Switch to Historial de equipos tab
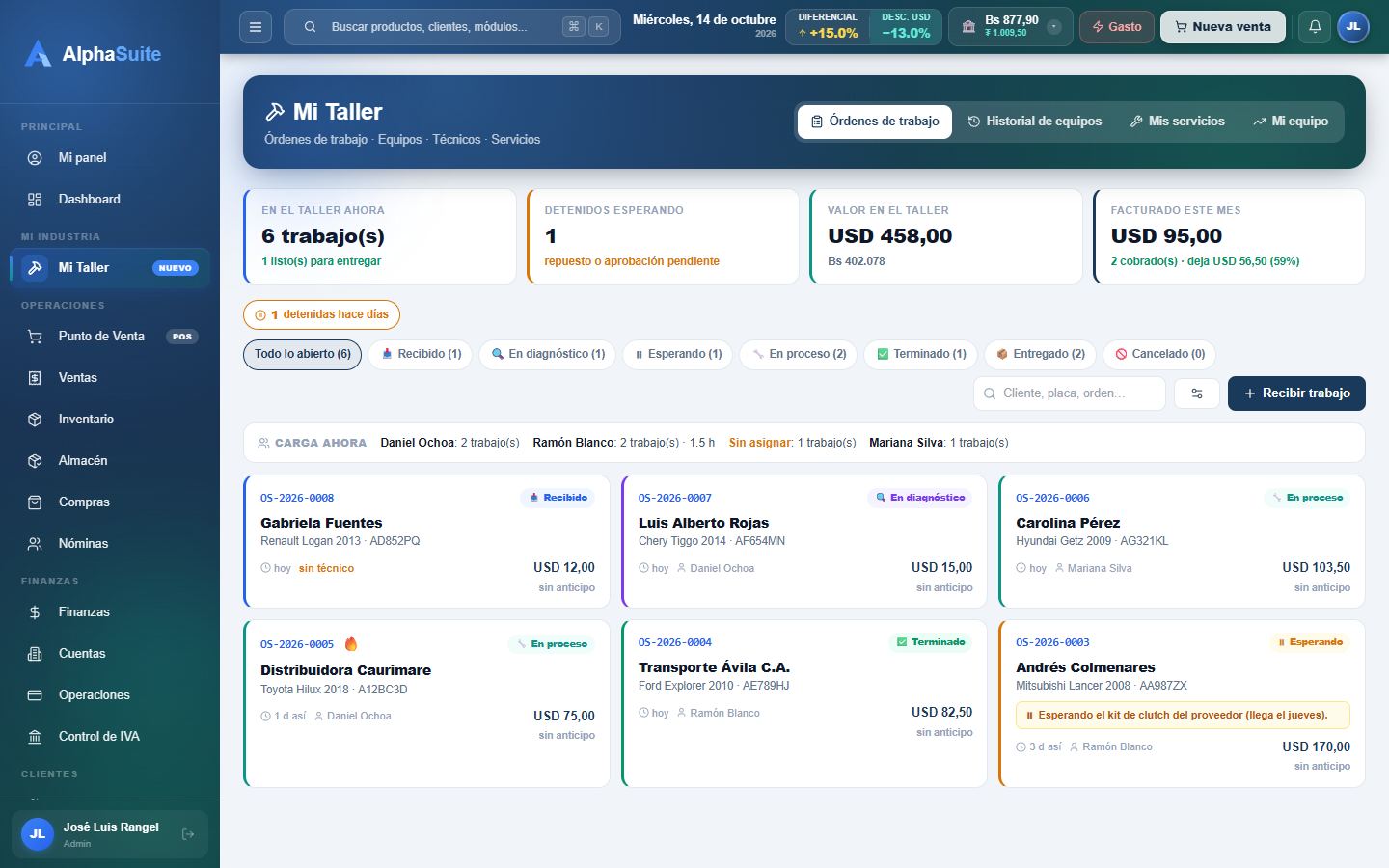Image resolution: width=1389 pixels, height=868 pixels. (x=1035, y=122)
